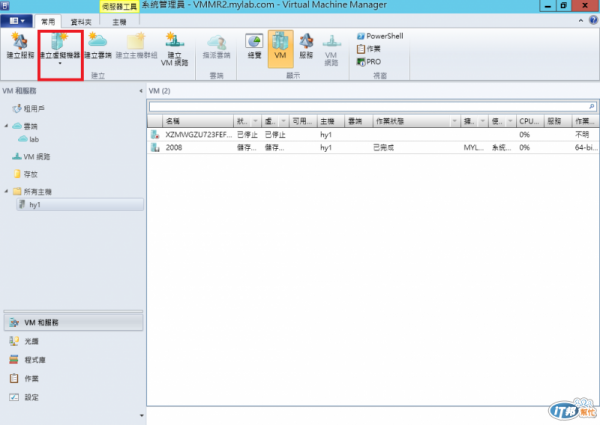Collapse the All Hosts (所有主機) tree arrow
Screen dimensions: 600x425
click(6, 191)
